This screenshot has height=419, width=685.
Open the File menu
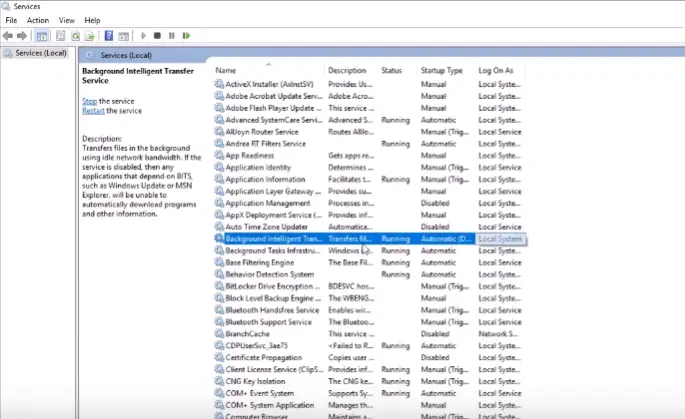(11, 21)
